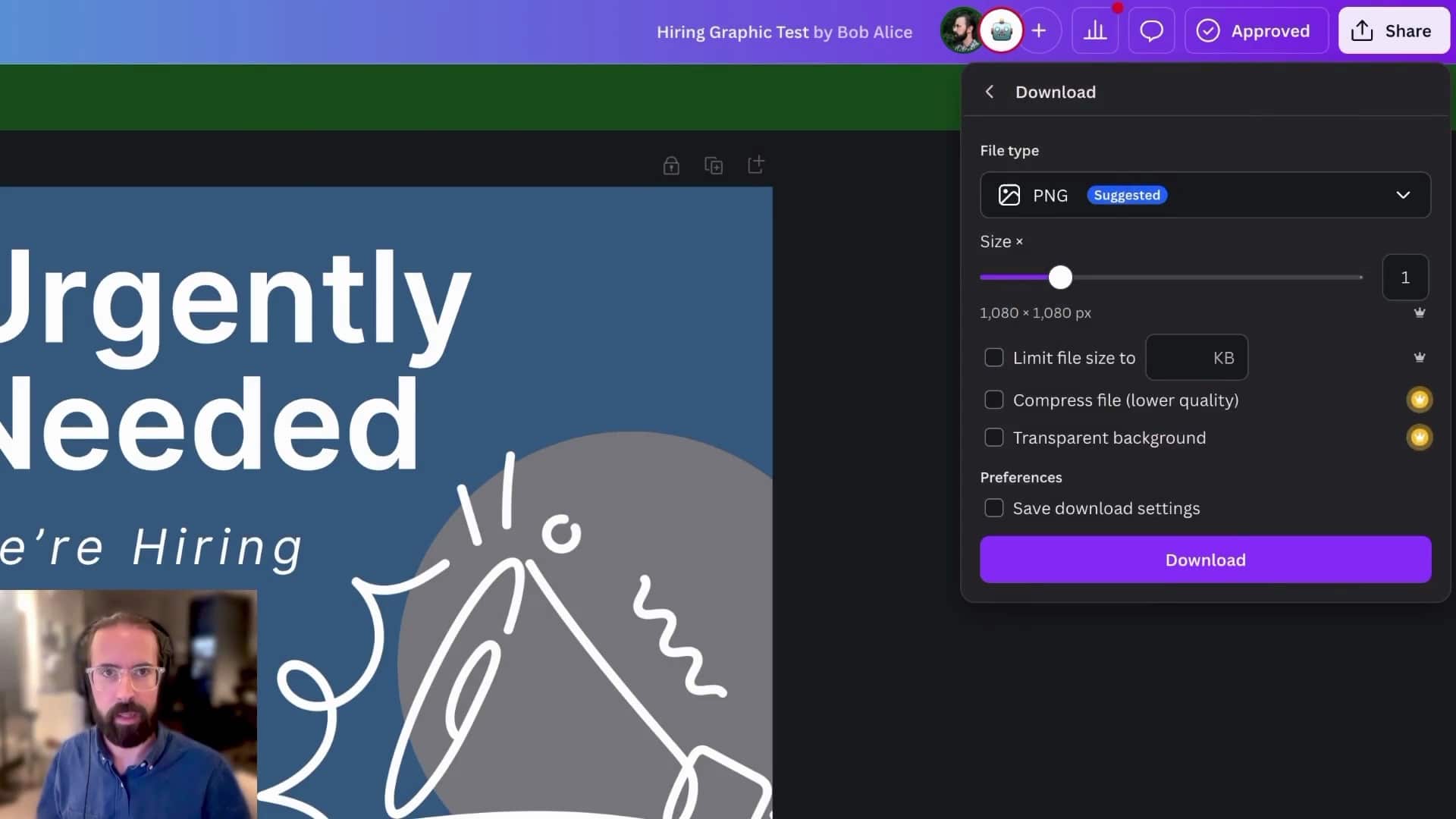The width and height of the screenshot is (1456, 819).
Task: Open the analytics bar chart icon
Action: 1094,31
